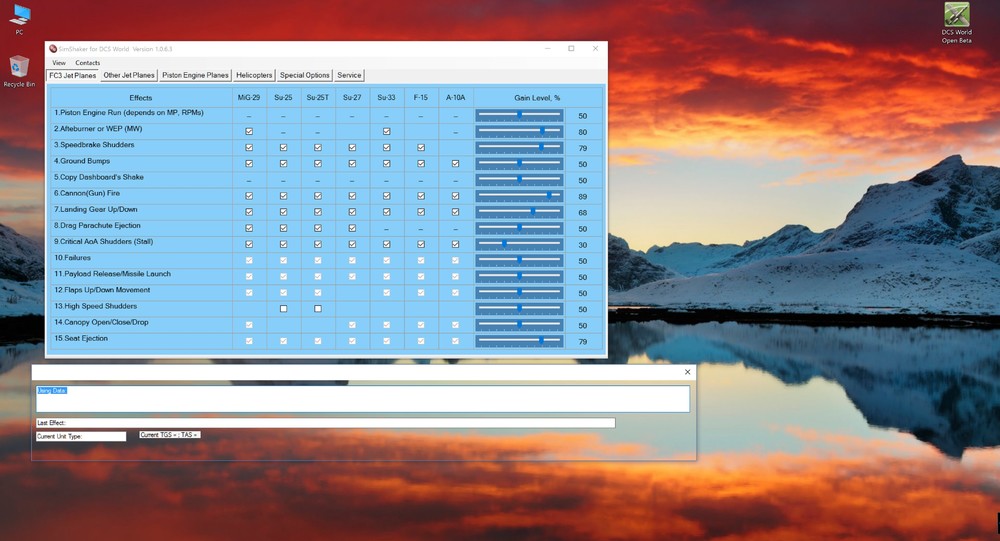Viewport: 1000px width, 541px height.
Task: Toggle Flaps Up/Down checkbox for A-10A
Action: pos(455,293)
